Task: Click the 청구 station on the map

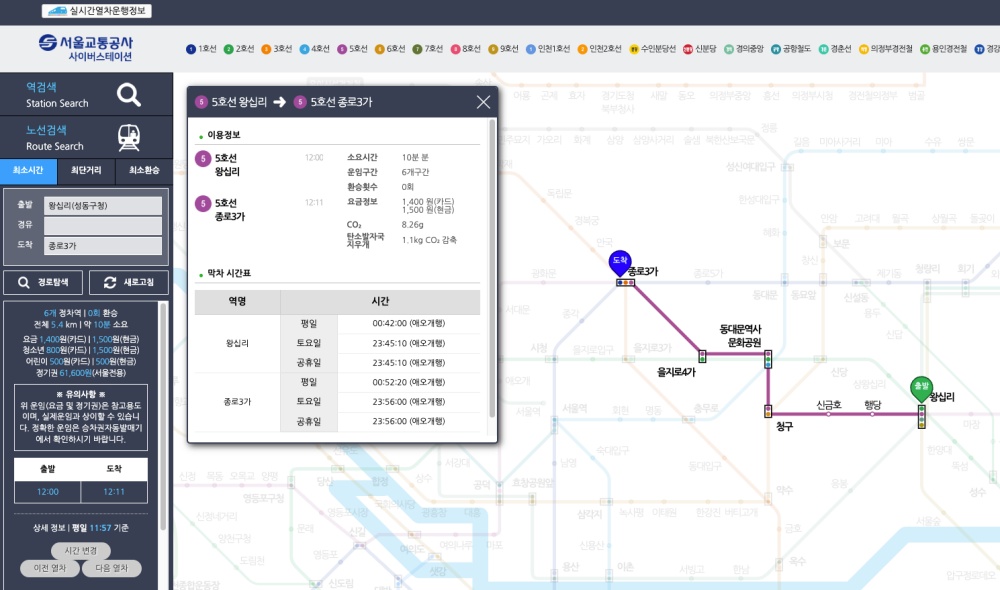Action: [768, 411]
